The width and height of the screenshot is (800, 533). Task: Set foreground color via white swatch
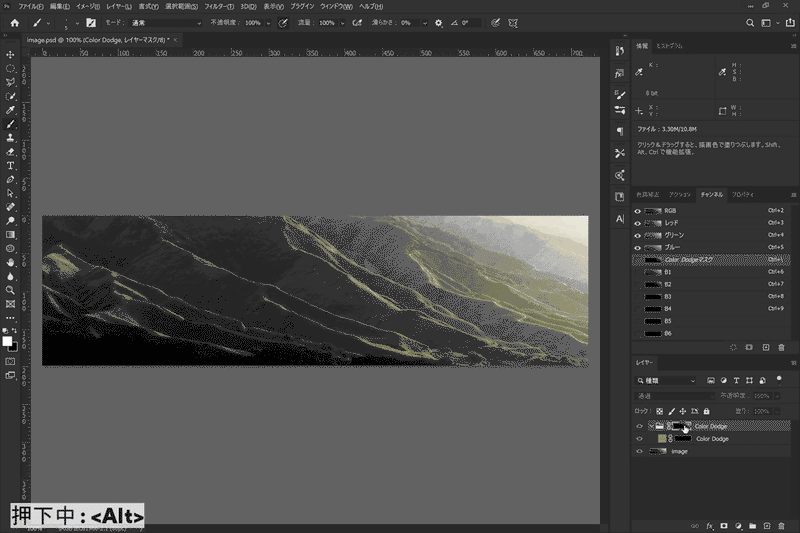pos(7,341)
